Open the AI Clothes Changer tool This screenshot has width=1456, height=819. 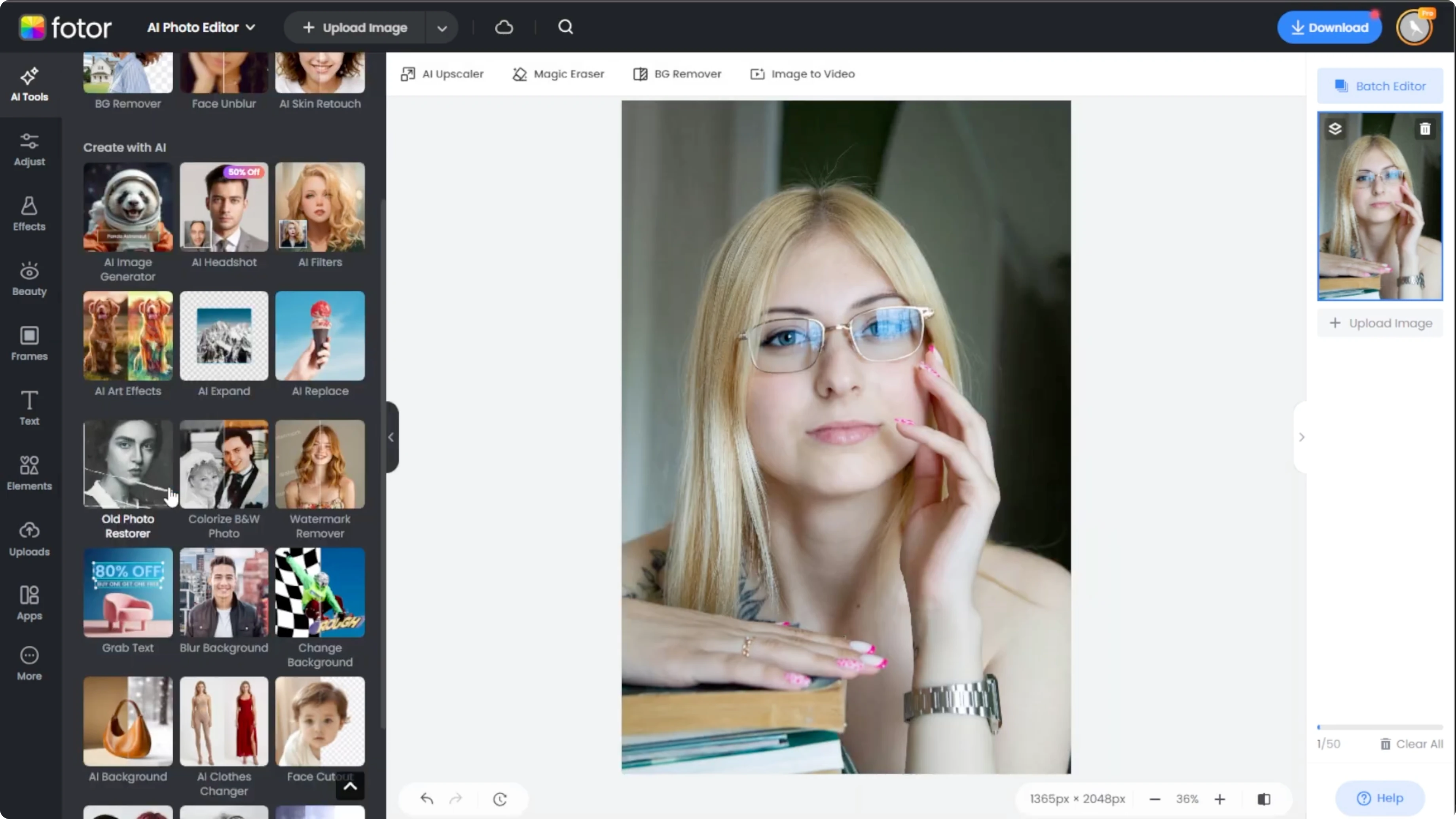pos(224,737)
